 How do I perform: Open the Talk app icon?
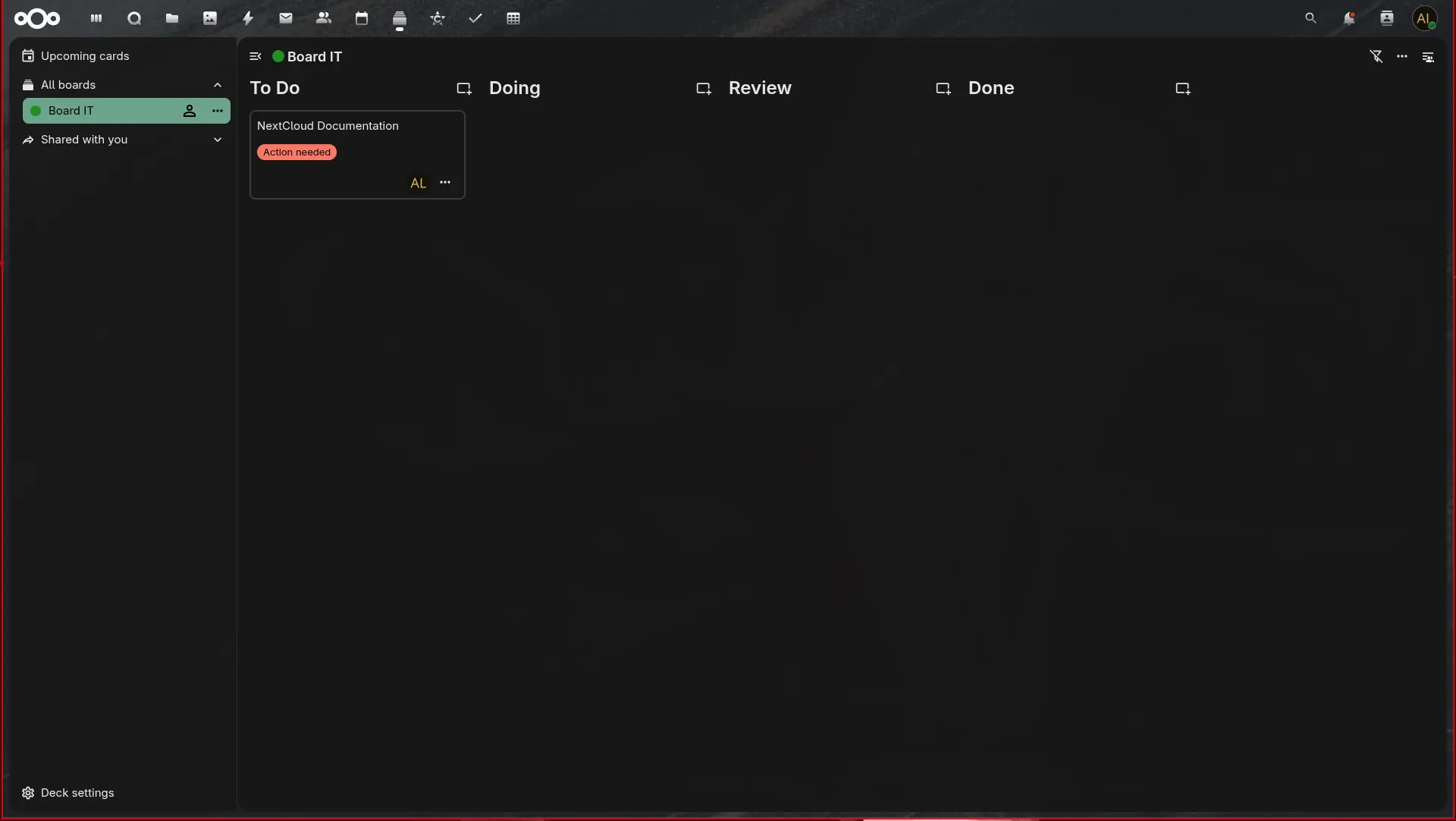[134, 18]
